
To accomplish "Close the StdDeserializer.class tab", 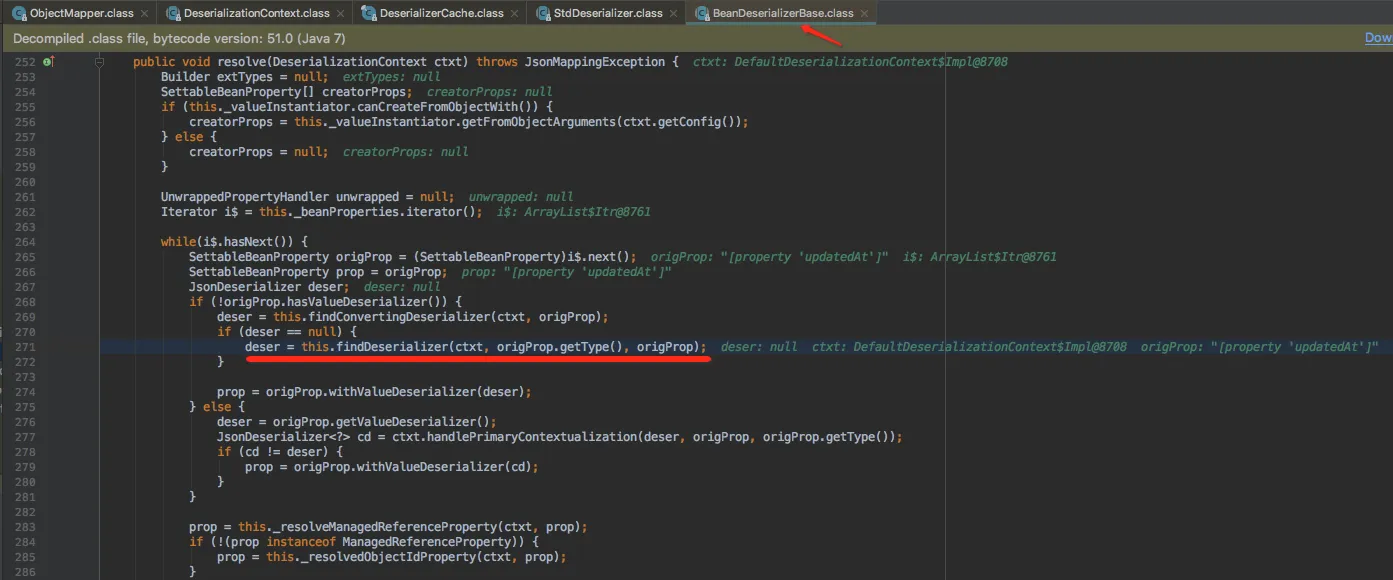I will tap(674, 14).
